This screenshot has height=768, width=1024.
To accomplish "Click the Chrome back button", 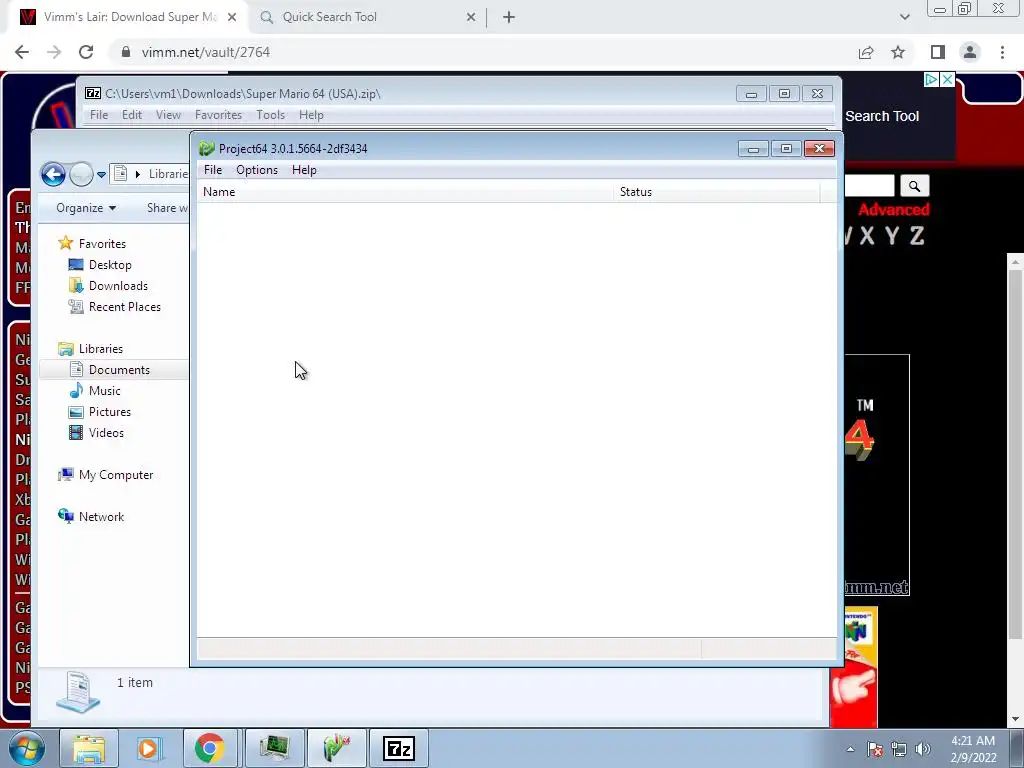I will [x=22, y=52].
